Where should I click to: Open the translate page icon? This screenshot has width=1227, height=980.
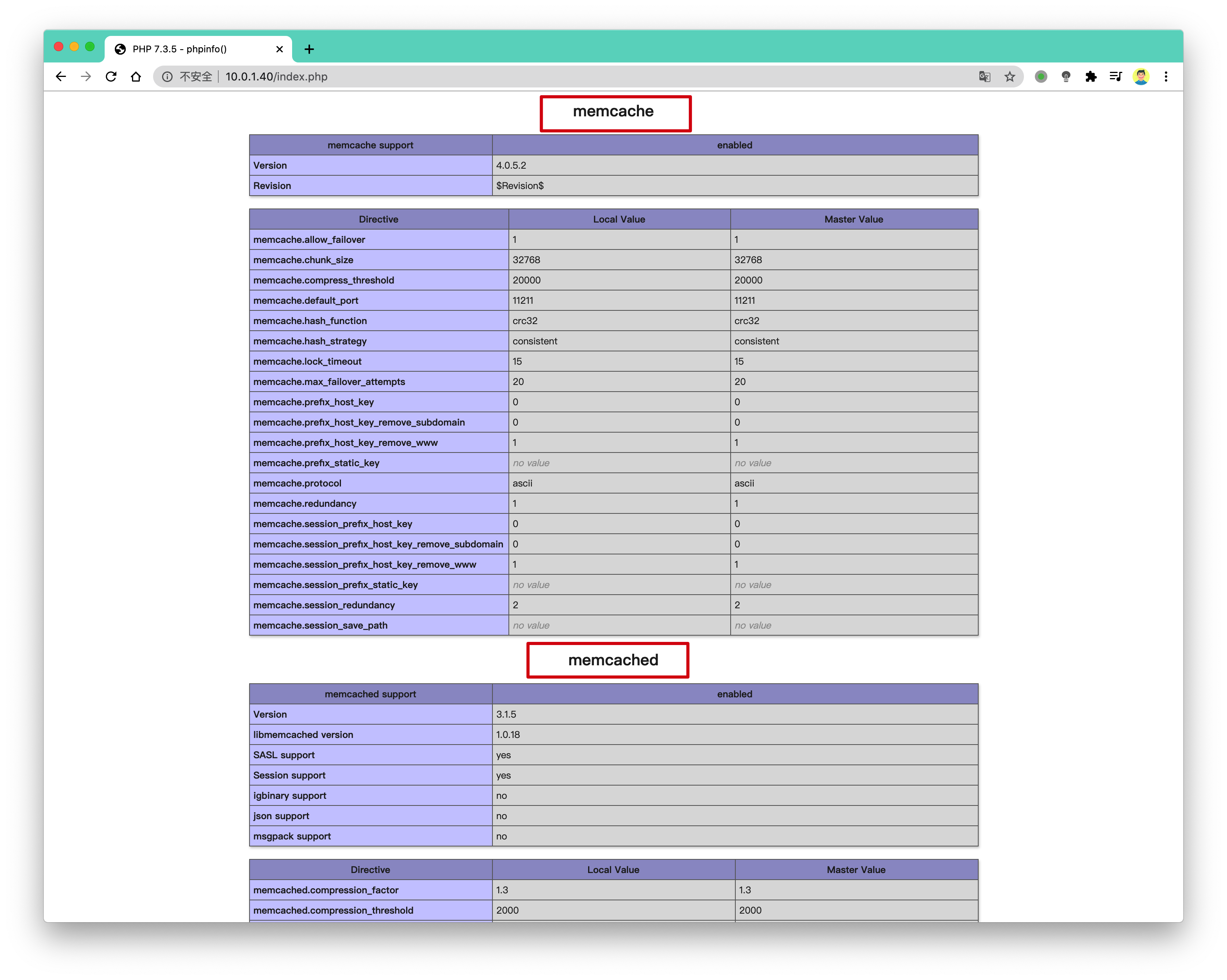(984, 76)
